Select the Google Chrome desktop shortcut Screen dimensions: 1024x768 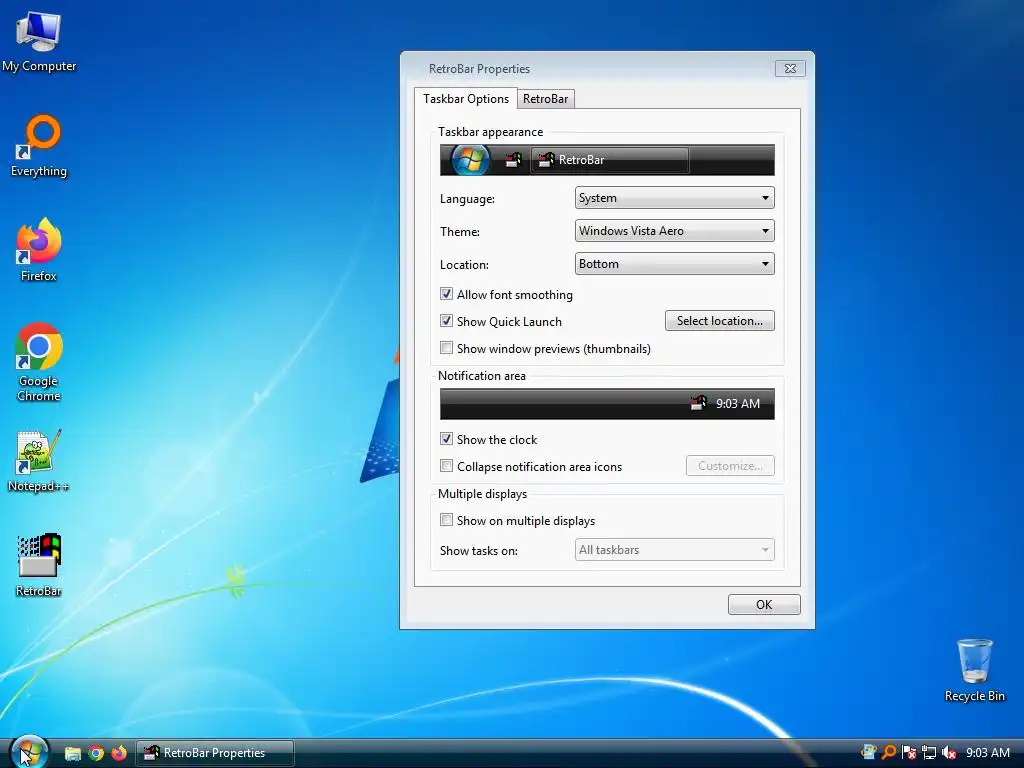pos(39,362)
